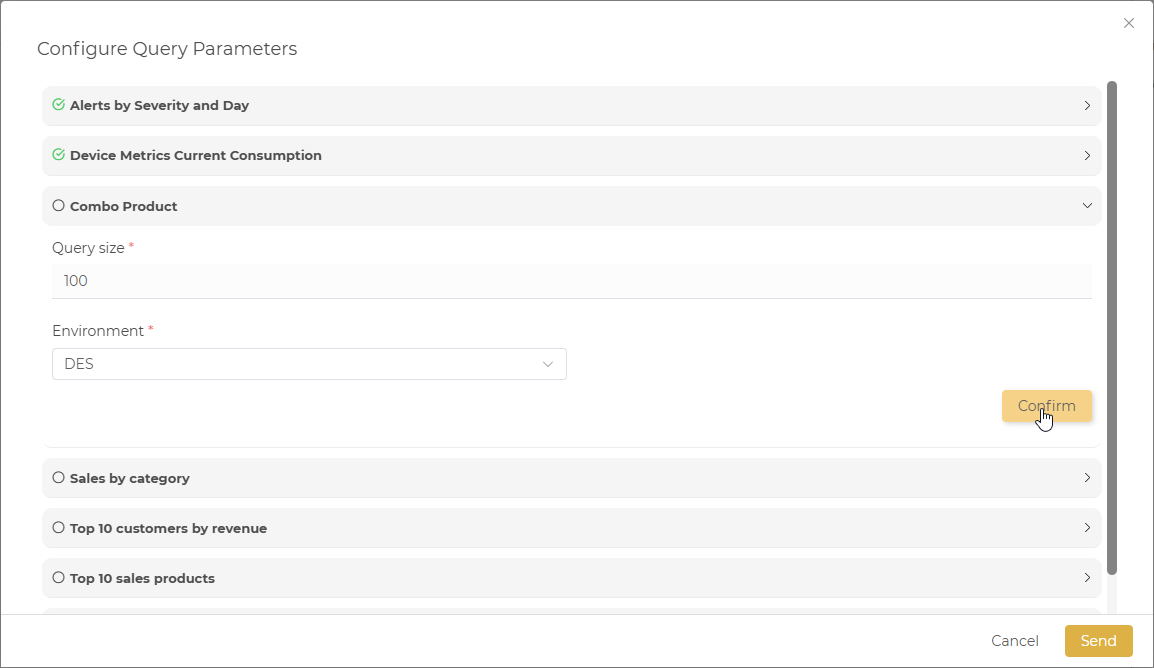Click green checkmark on Alerts by Severity and Day

pos(58,105)
